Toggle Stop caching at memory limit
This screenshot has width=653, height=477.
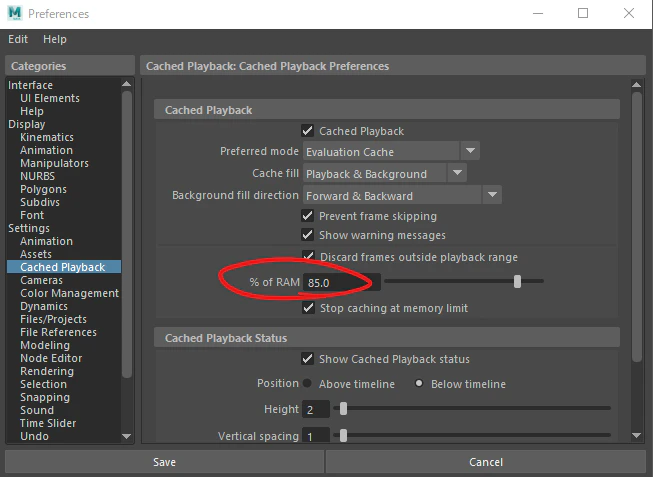pyautogui.click(x=308, y=308)
